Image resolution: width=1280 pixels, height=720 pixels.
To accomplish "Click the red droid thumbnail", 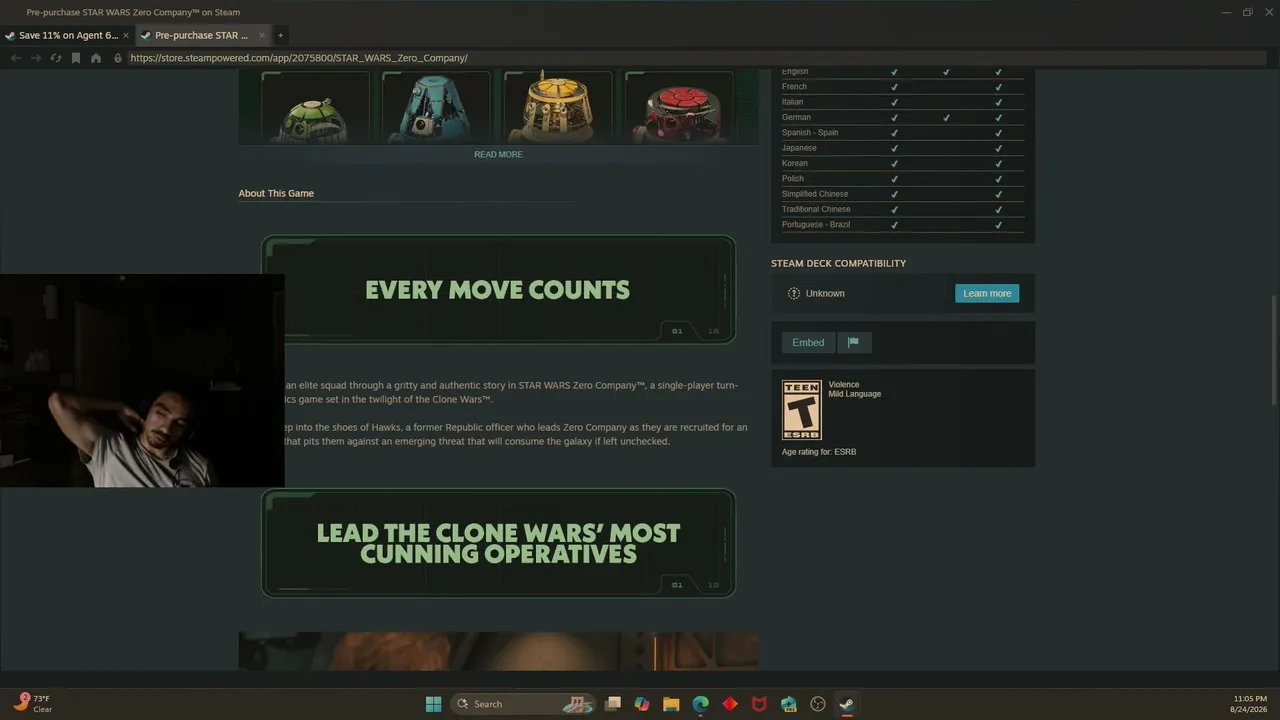I will pyautogui.click(x=679, y=107).
